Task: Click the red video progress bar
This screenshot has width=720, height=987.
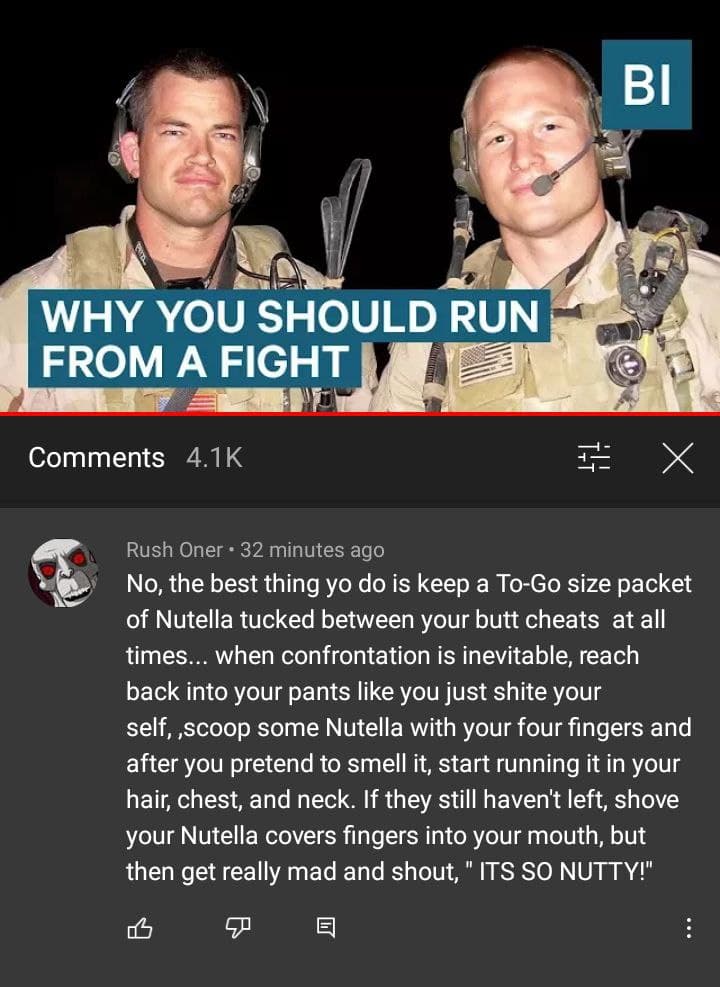Action: 360,414
